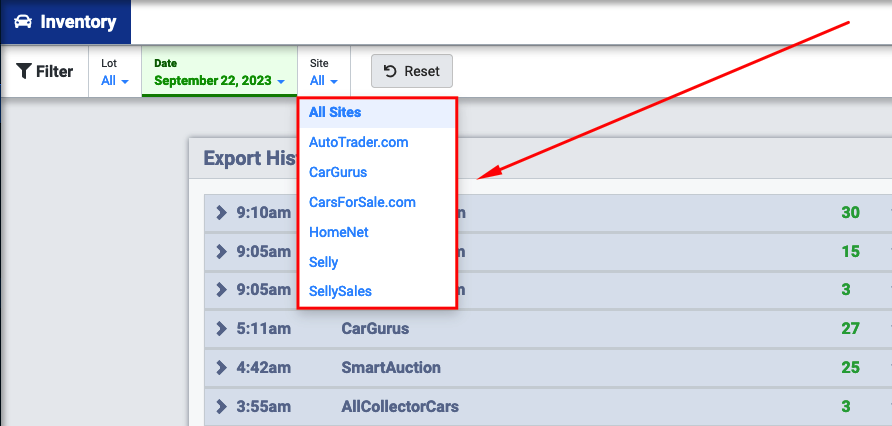892x426 pixels.
Task: Click the SmartAuction row label
Action: [x=391, y=367]
